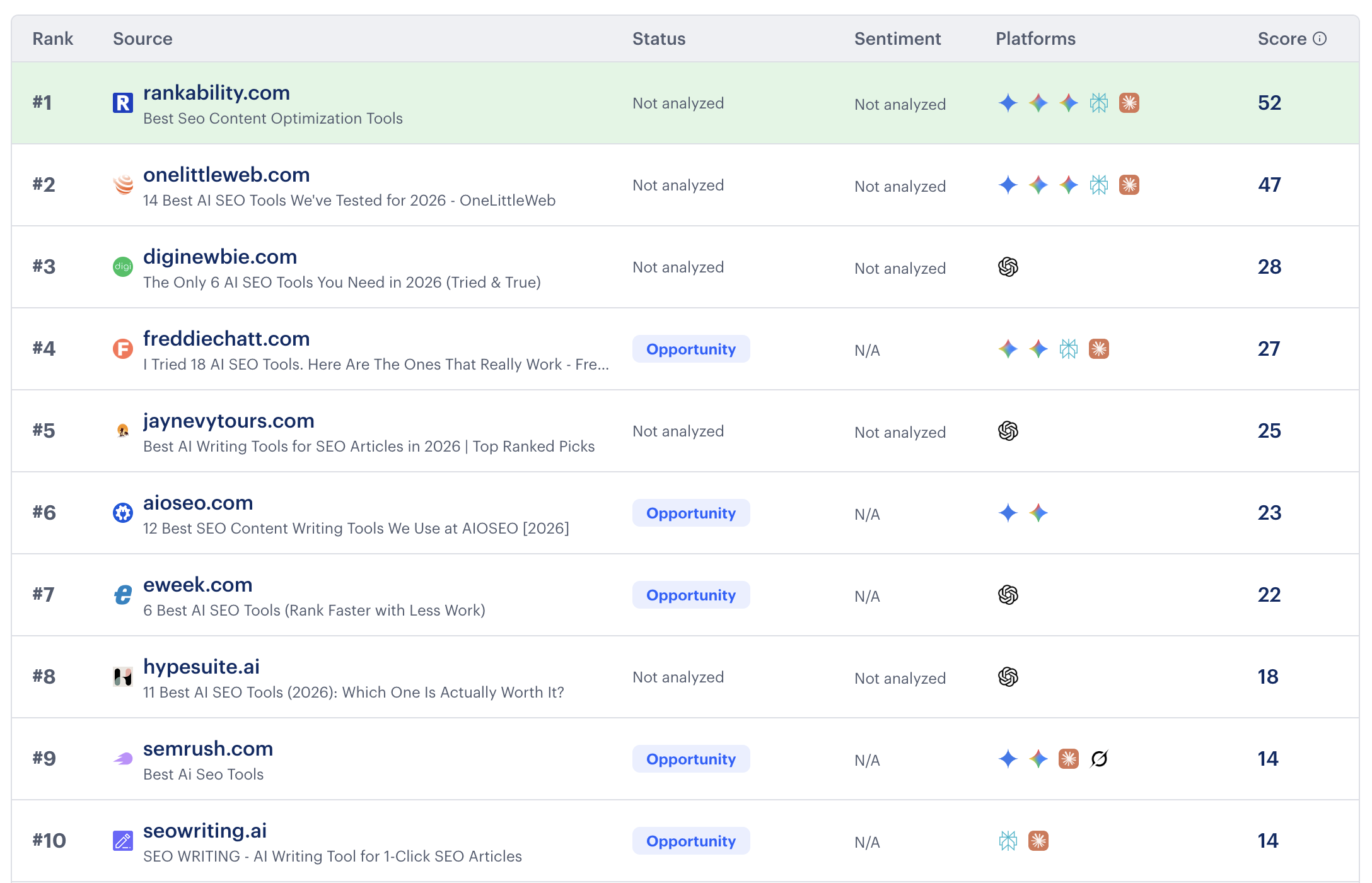
Task: Click the diginewbie.com green favicon
Action: (123, 267)
